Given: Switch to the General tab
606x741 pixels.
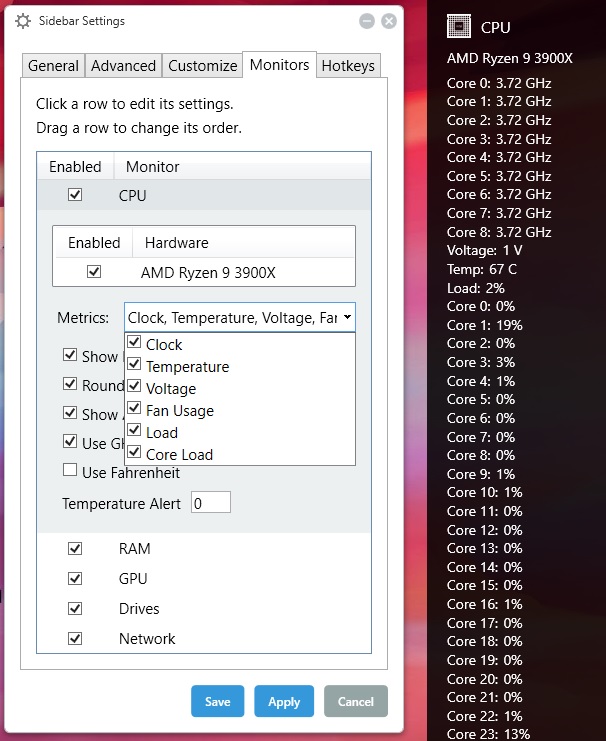Looking at the screenshot, I should point(53,65).
